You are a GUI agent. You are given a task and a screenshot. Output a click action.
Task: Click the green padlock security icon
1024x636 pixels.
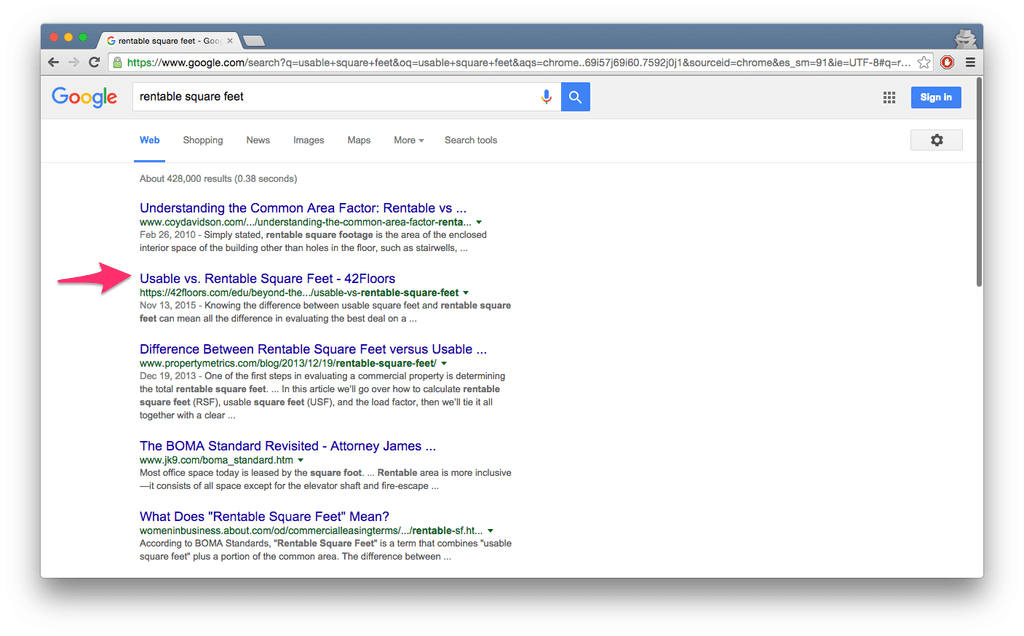pyautogui.click(x=118, y=63)
